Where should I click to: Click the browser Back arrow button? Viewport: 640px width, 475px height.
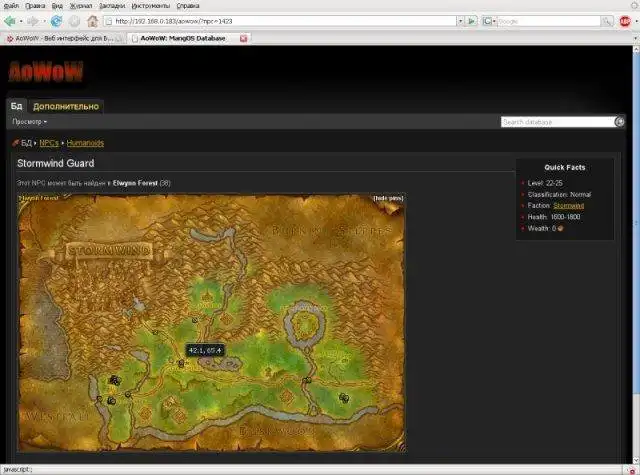point(10,21)
